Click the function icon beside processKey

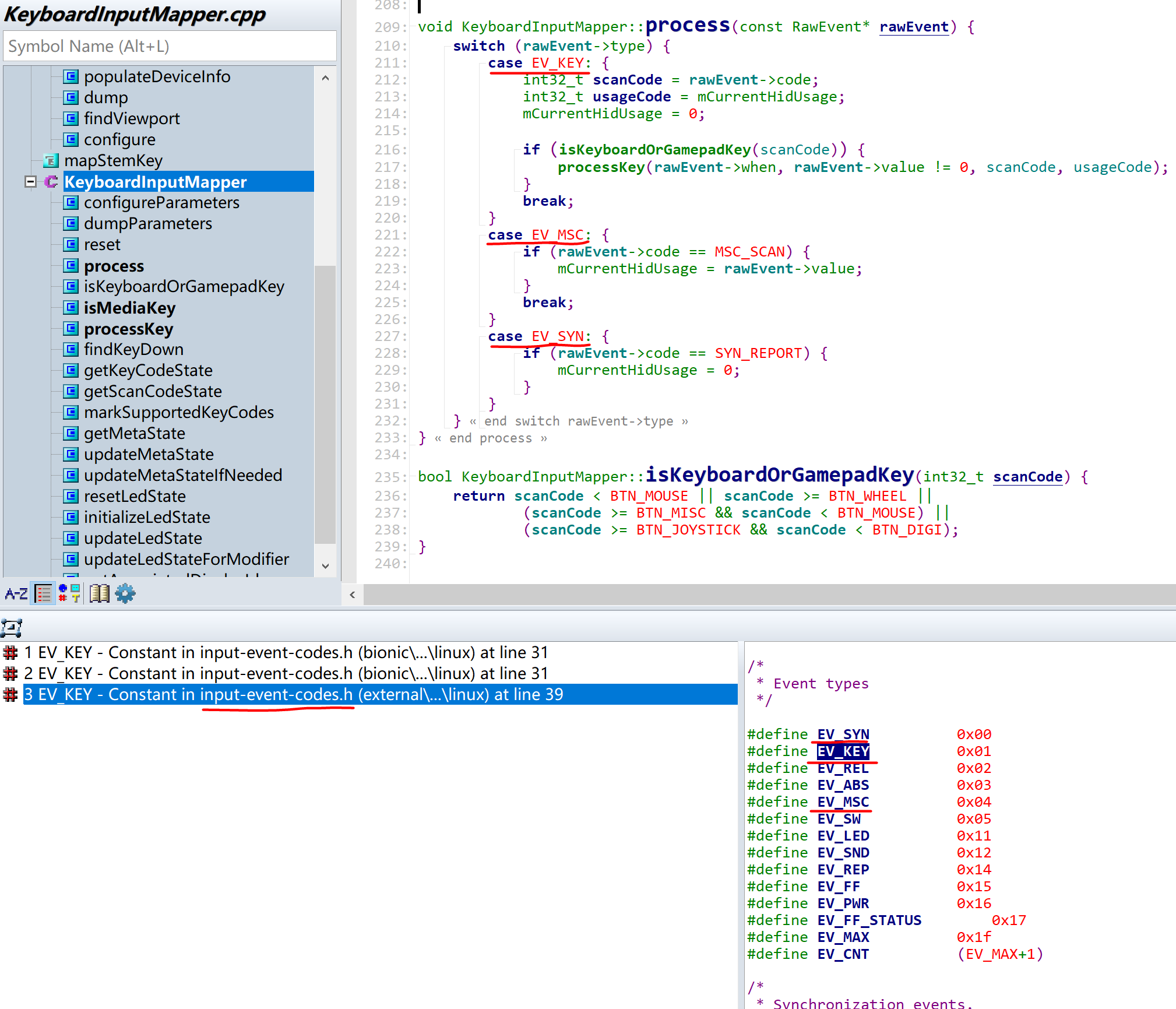pyautogui.click(x=71, y=328)
